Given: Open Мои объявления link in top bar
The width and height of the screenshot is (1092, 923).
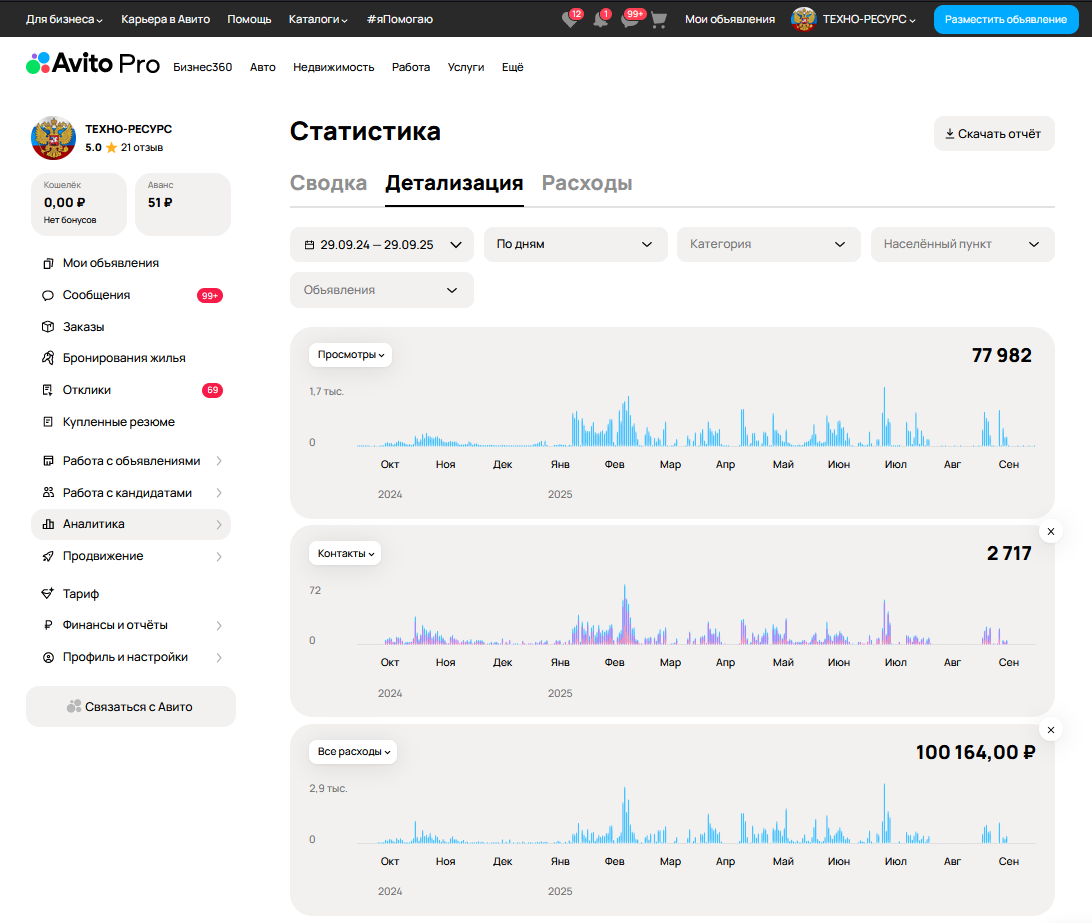Looking at the screenshot, I should 730,20.
